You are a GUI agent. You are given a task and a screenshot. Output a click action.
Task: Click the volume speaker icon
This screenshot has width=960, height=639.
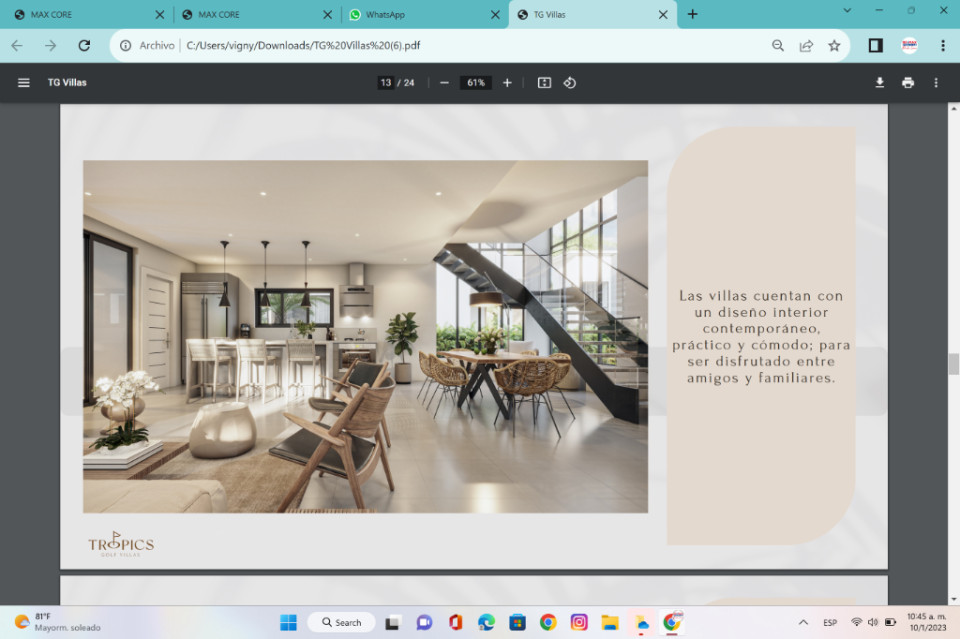[873, 622]
